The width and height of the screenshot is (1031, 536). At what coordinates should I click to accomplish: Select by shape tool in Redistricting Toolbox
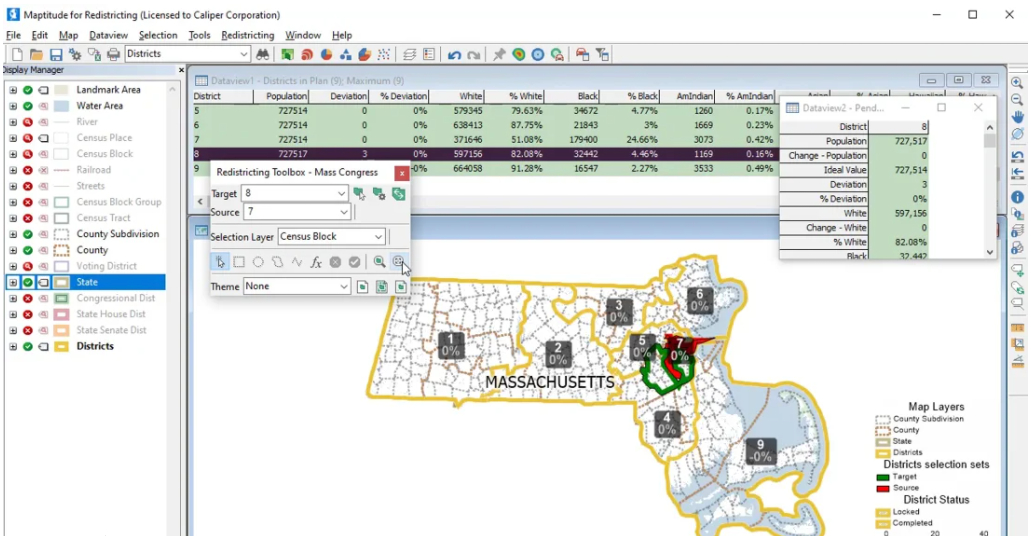(x=277, y=262)
